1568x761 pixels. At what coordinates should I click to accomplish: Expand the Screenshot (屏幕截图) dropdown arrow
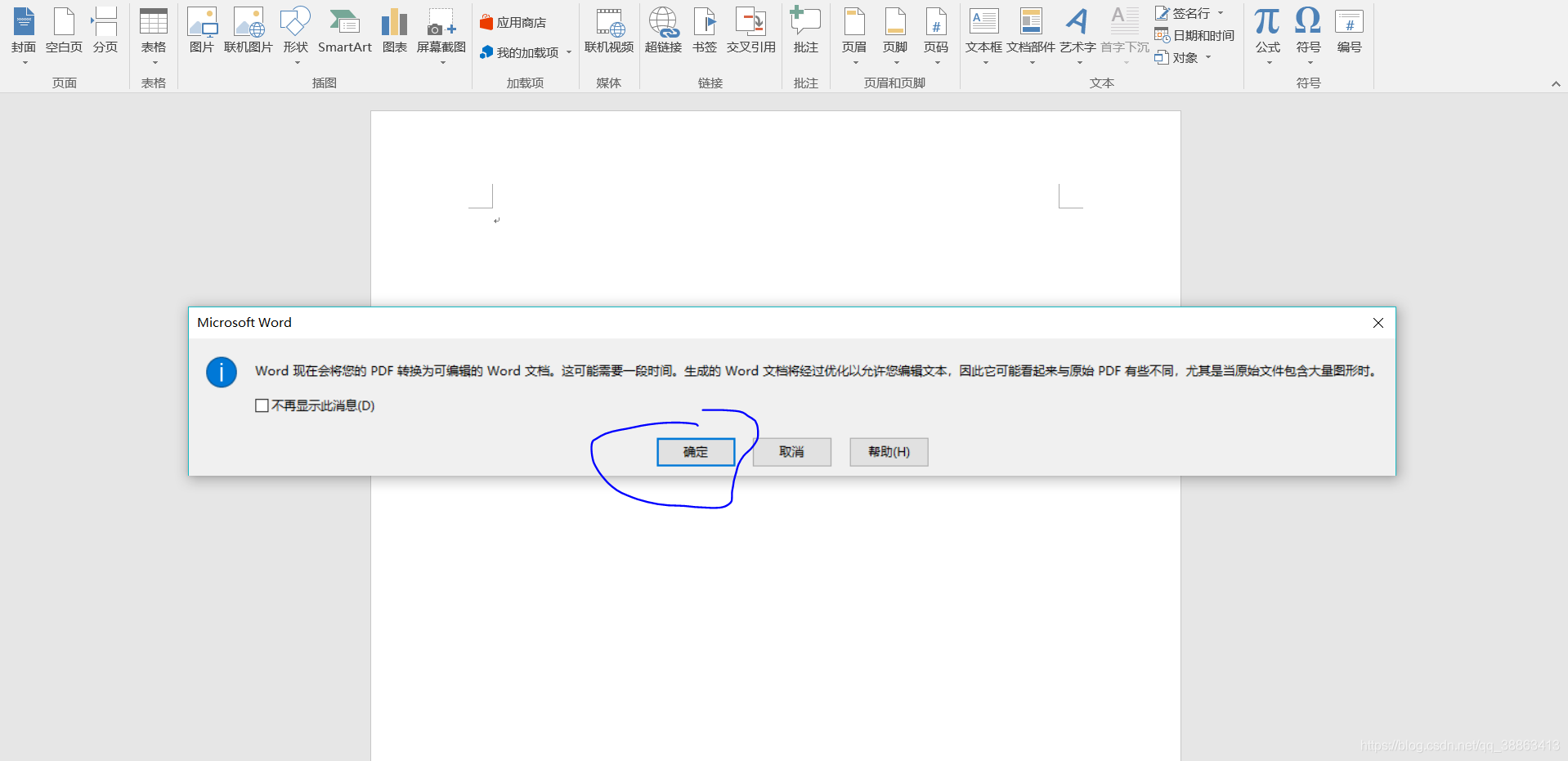coord(442,63)
